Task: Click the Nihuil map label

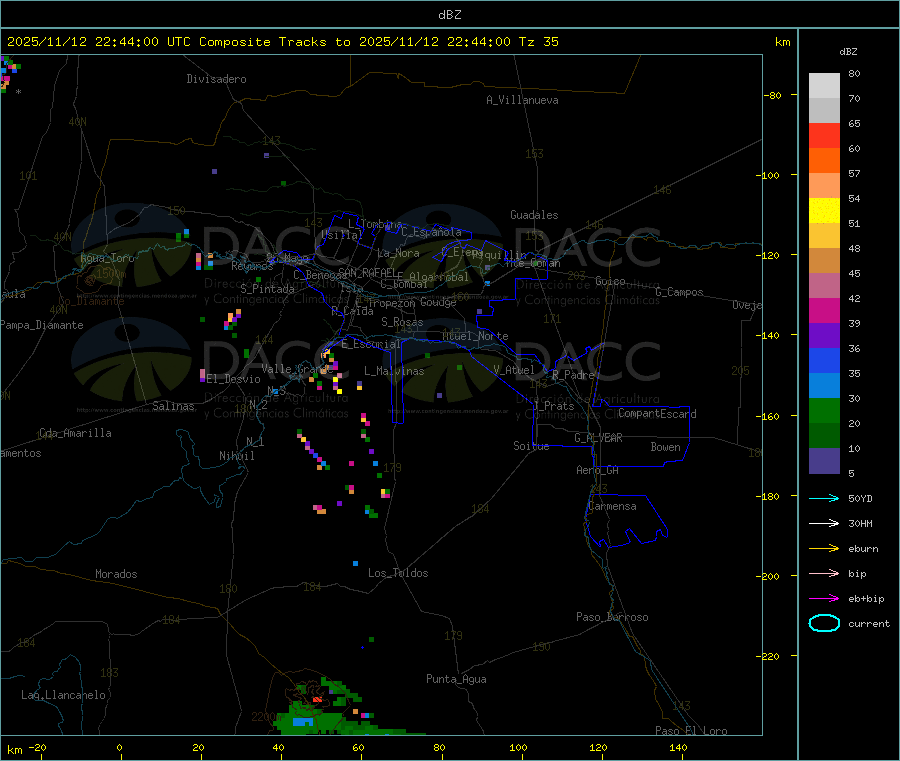Action: click(x=236, y=456)
